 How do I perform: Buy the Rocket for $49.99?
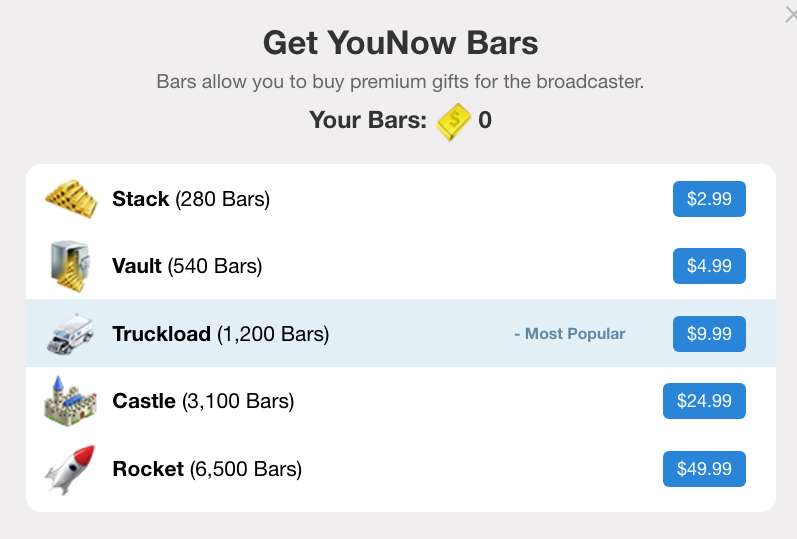click(704, 469)
